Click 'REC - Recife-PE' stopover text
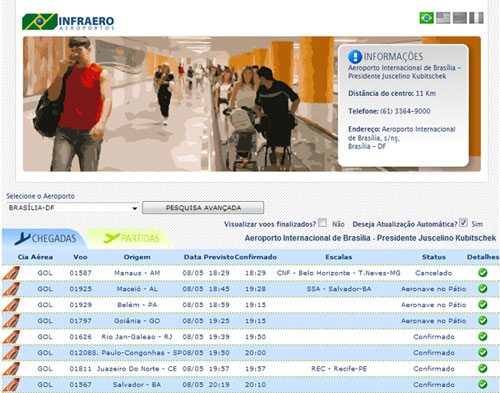The width and height of the screenshot is (500, 393). (339, 369)
